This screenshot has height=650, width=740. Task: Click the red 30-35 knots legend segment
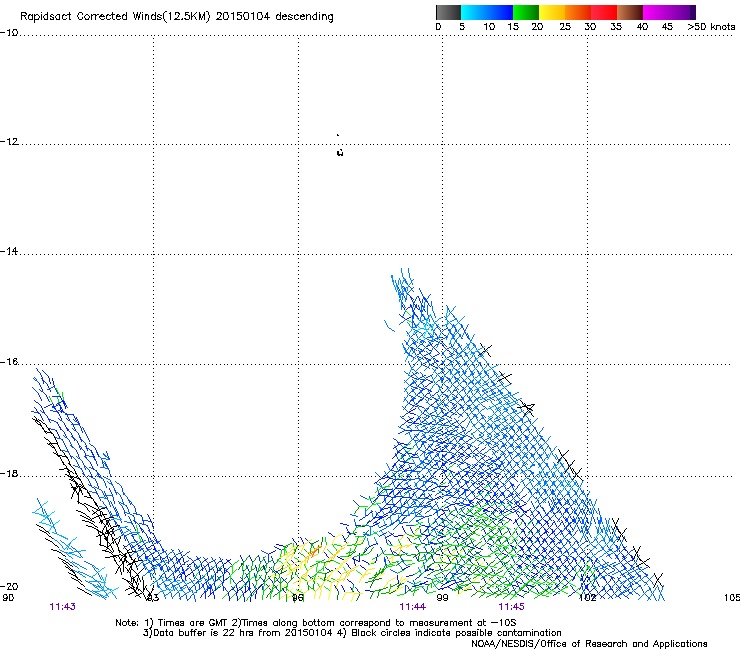[x=604, y=12]
